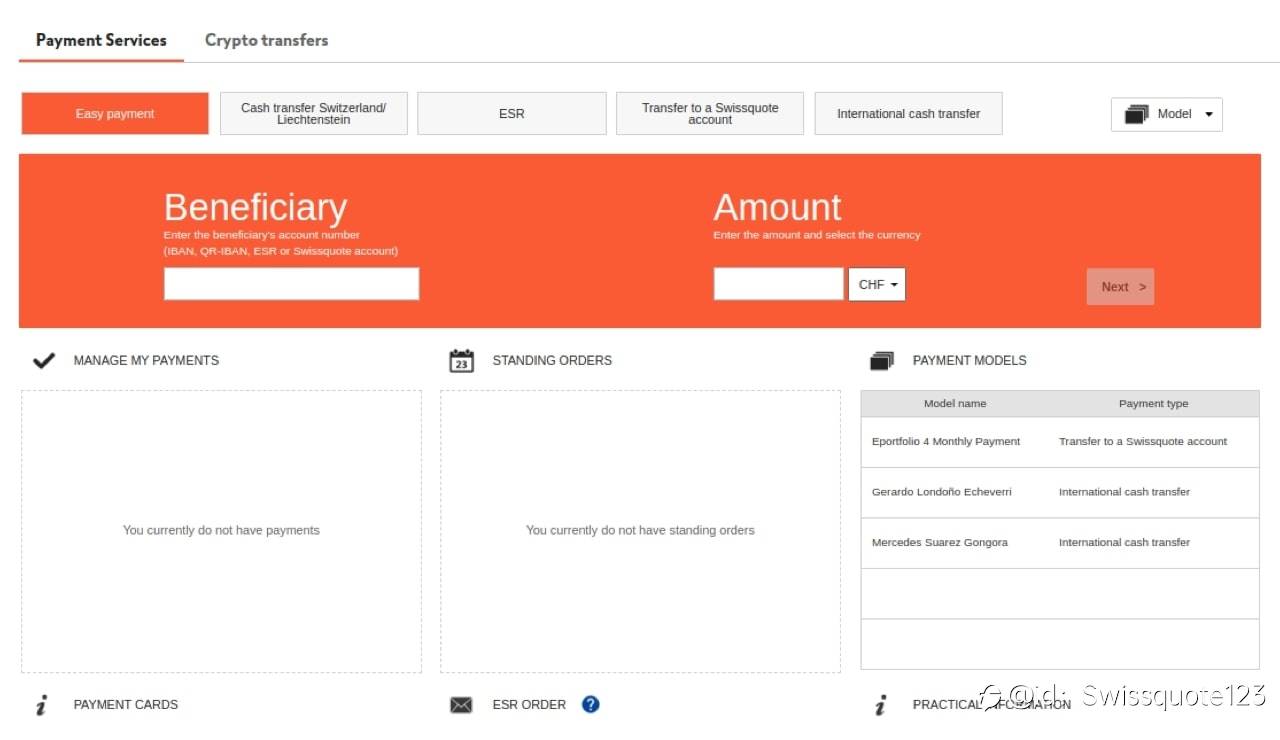Click the Payment Models stacked cards icon
Viewport: 1280px width, 740px height.
[x=881, y=361]
